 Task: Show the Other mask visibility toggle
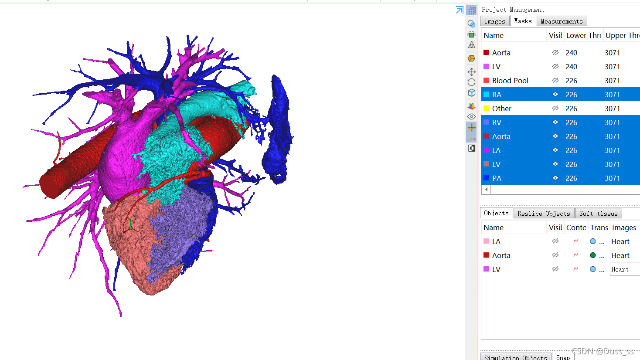click(x=555, y=108)
